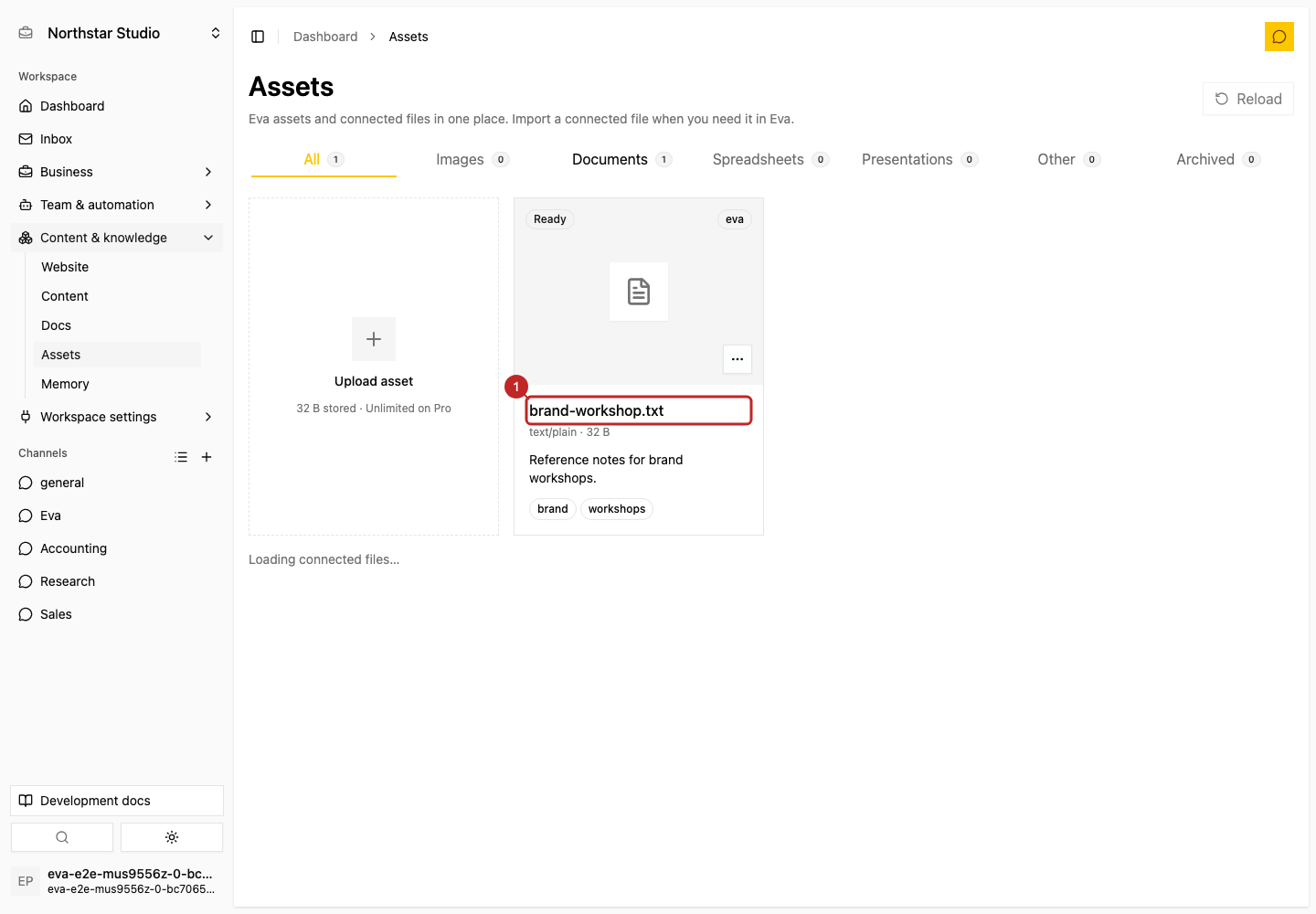Click the workshops tag
Image resolution: width=1316 pixels, height=914 pixels.
[617, 509]
